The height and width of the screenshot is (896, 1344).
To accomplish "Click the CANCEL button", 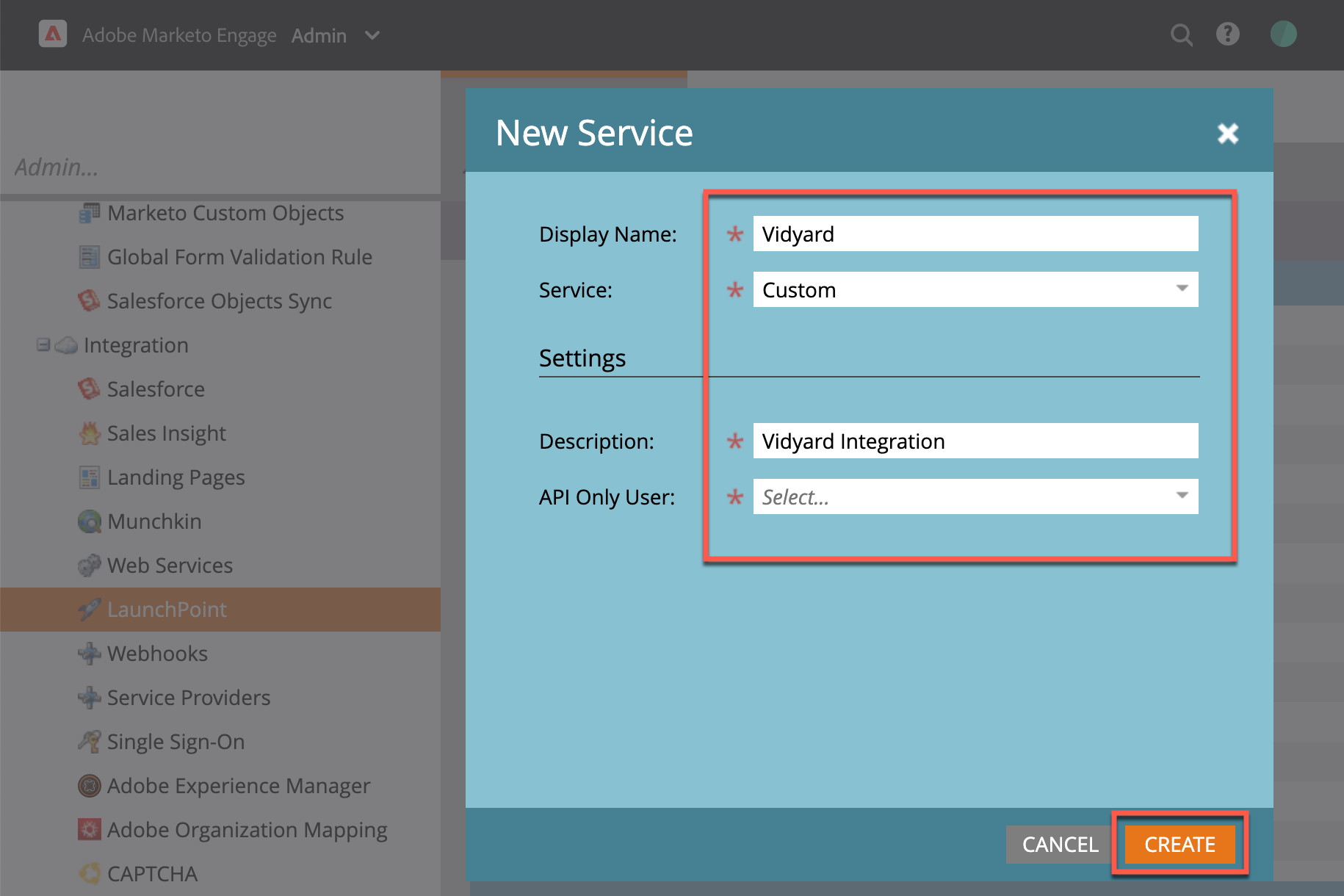I will [x=1060, y=845].
